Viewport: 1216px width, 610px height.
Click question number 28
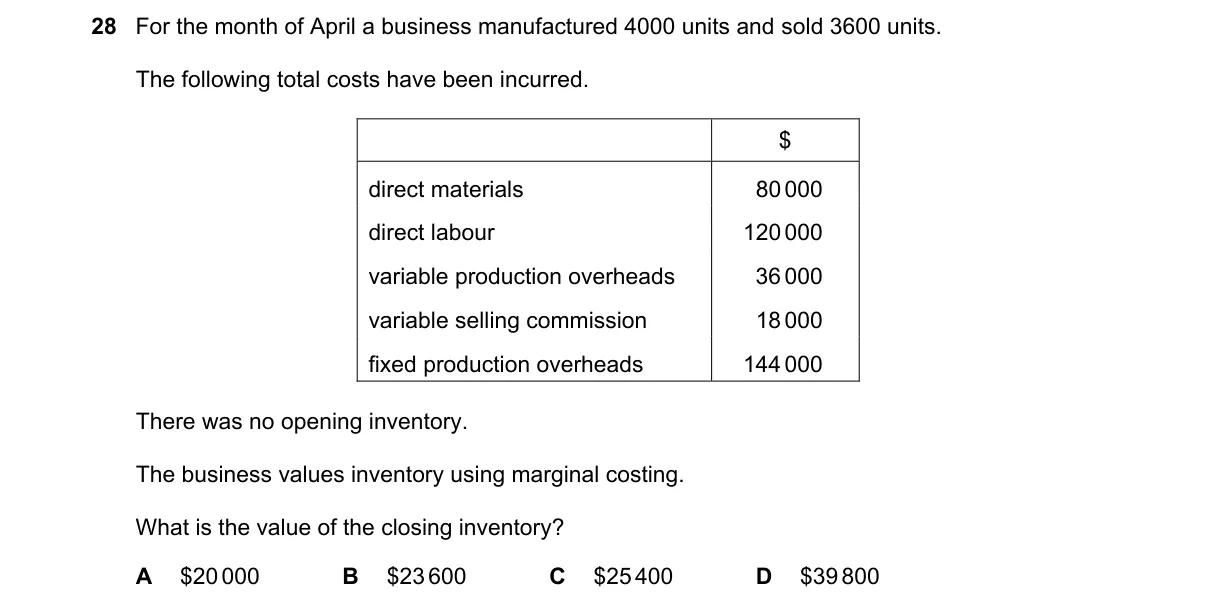tap(104, 27)
